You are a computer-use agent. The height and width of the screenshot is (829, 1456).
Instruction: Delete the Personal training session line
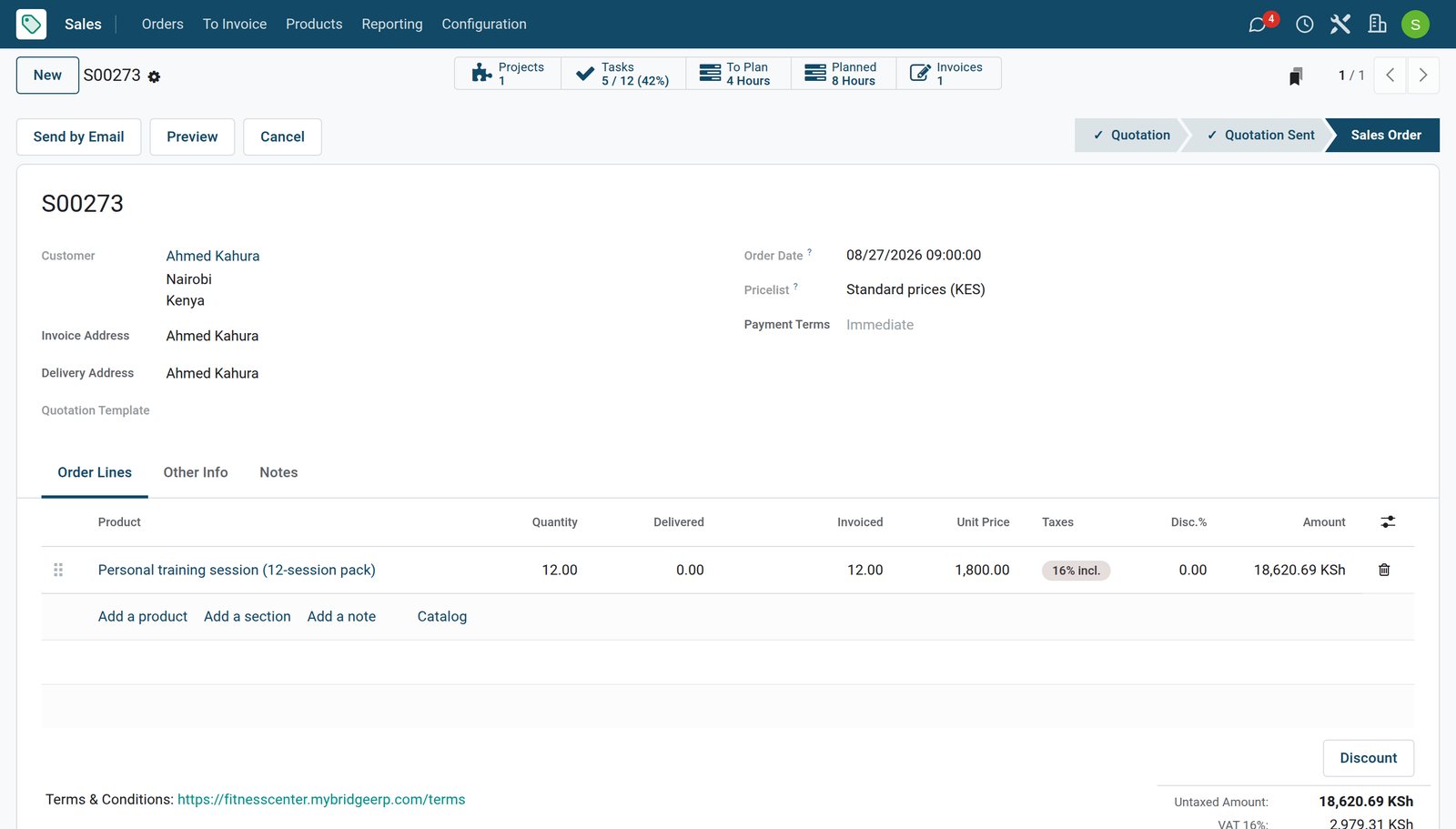1384,570
